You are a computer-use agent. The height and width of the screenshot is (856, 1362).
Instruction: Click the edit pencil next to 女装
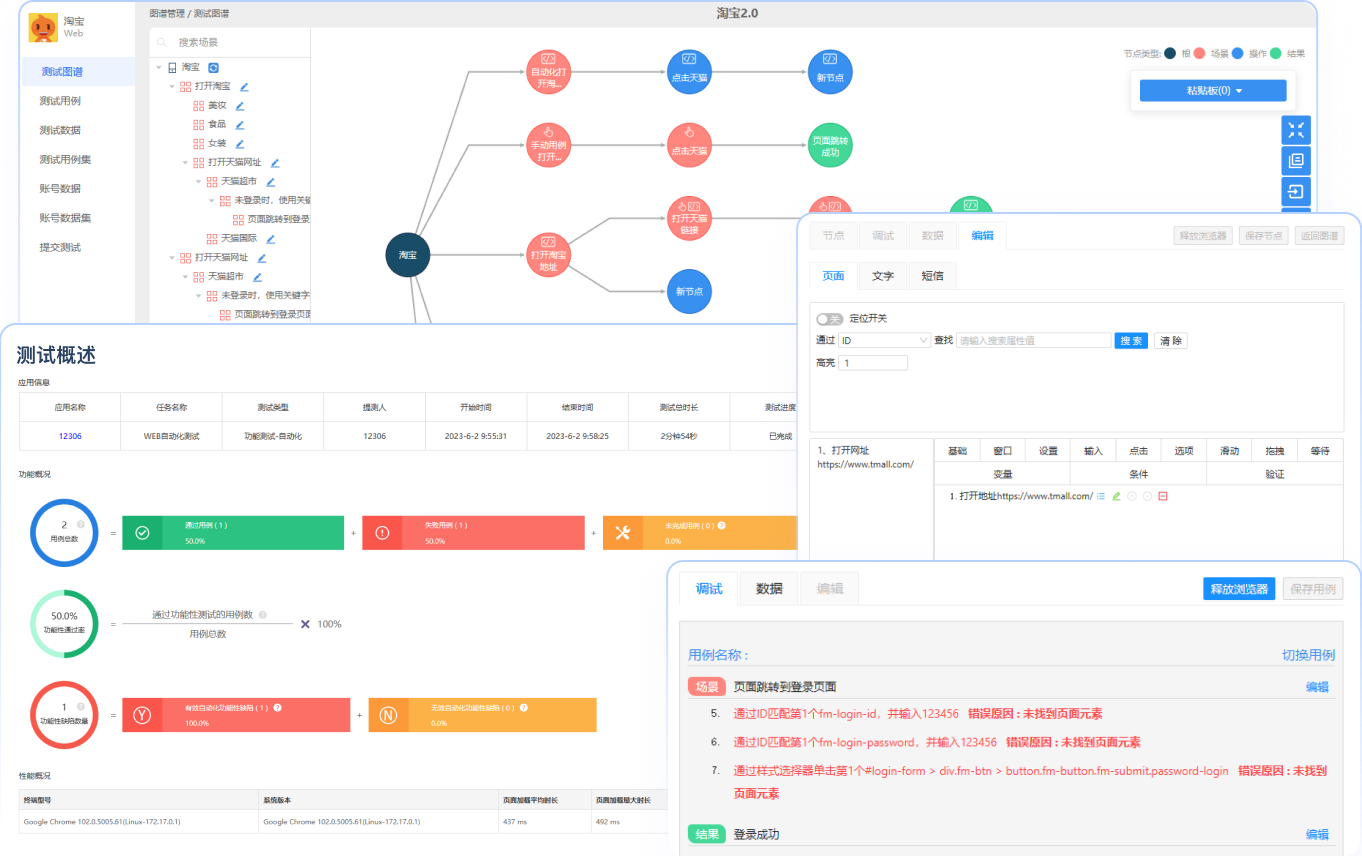(x=240, y=143)
